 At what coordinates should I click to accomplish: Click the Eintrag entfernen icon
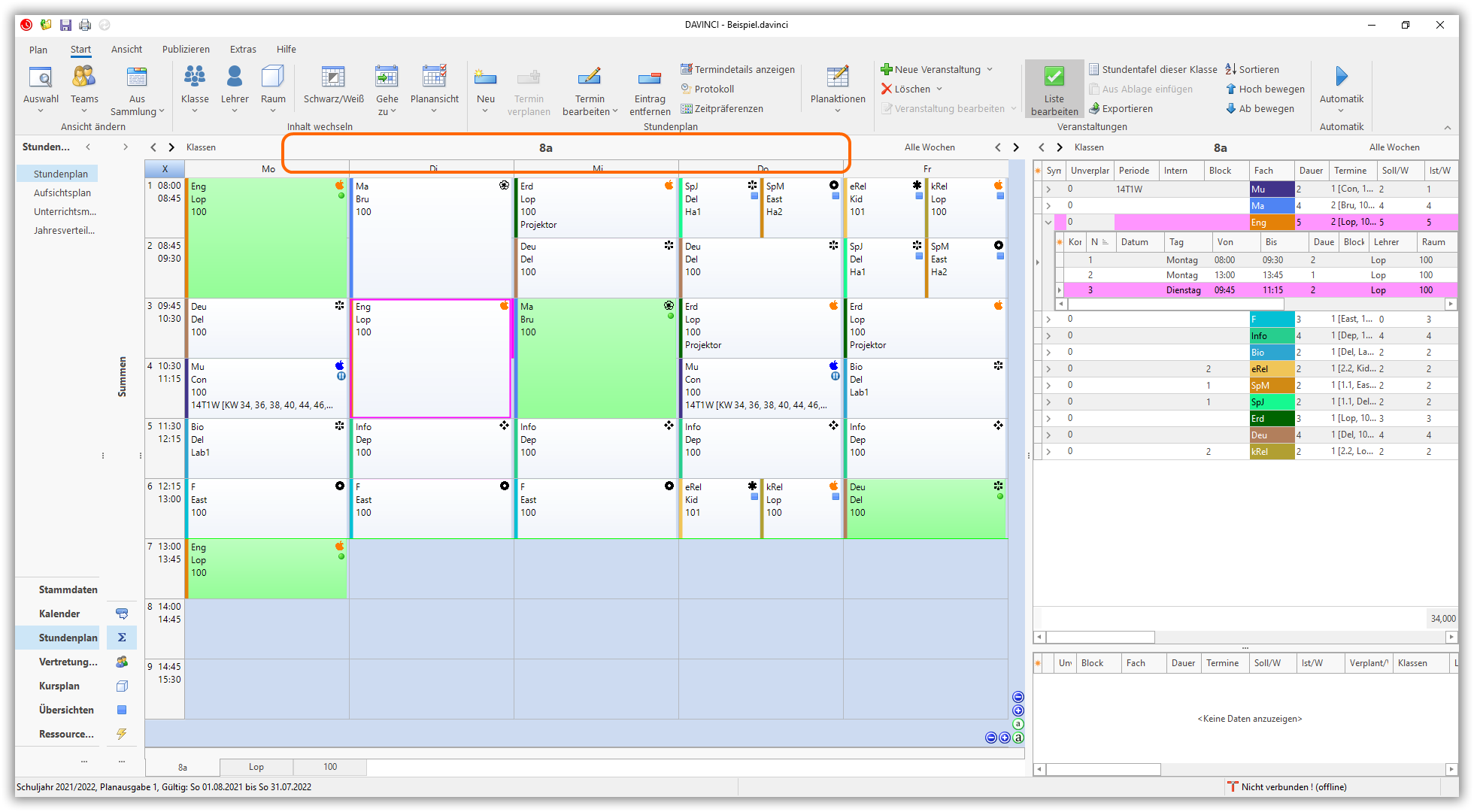tap(650, 77)
